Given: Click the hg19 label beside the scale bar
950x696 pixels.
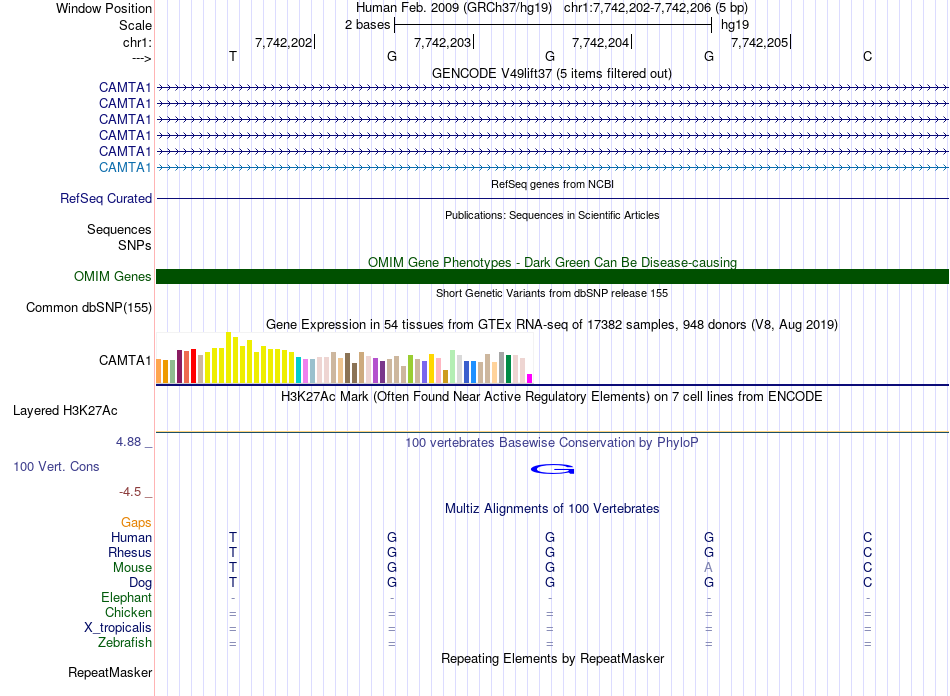Looking at the screenshot, I should tap(735, 25).
